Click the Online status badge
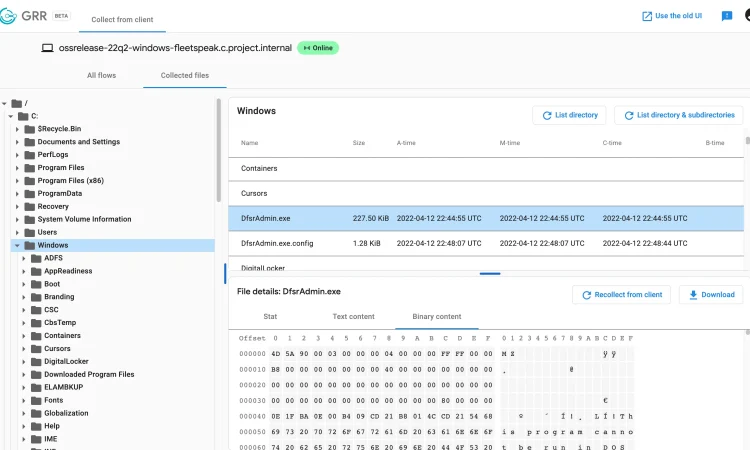Image resolution: width=750 pixels, height=450 pixels. point(318,48)
